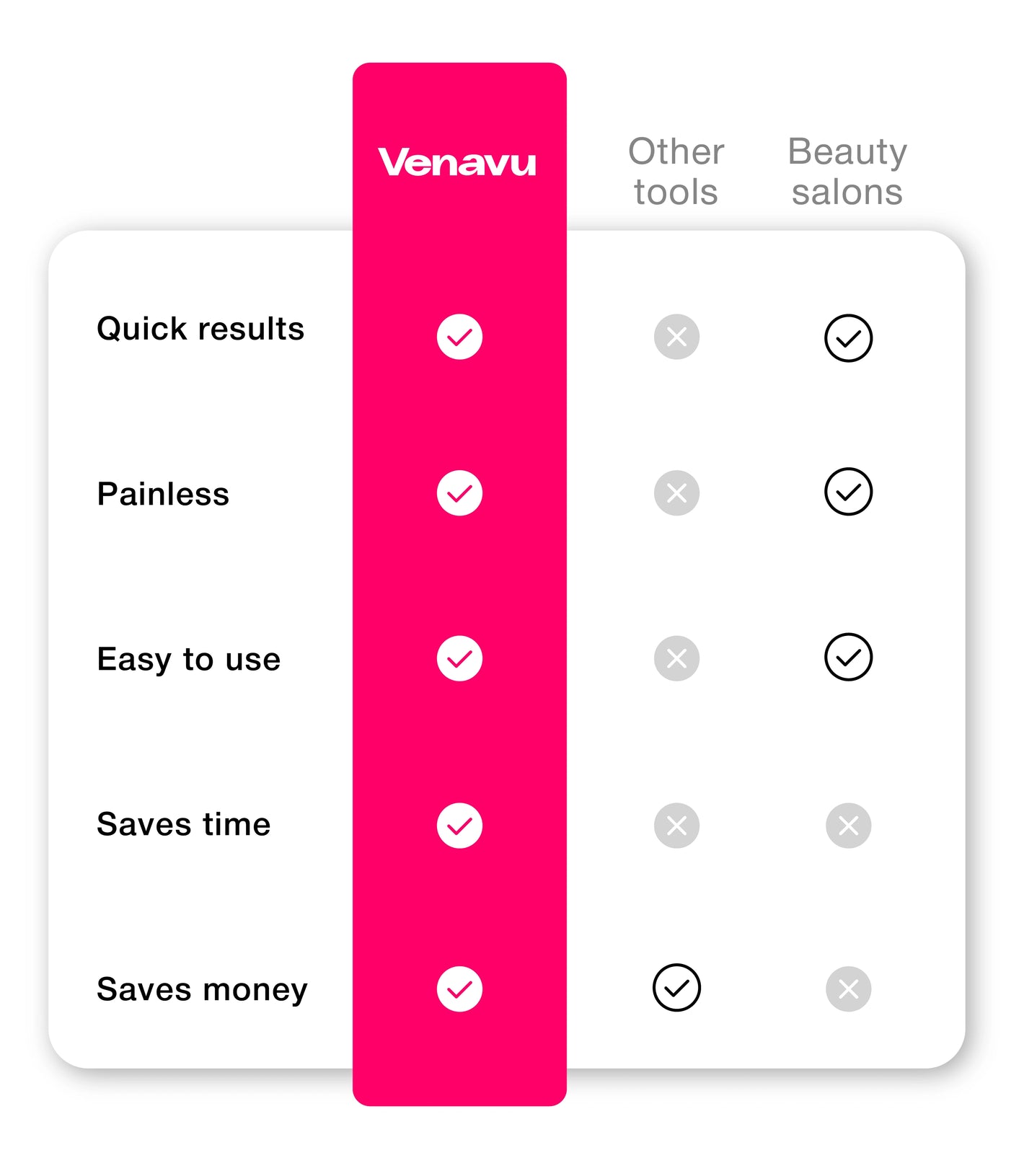Click Other tools X icon for Painless
This screenshot has height=1176, width=1024.
[676, 493]
